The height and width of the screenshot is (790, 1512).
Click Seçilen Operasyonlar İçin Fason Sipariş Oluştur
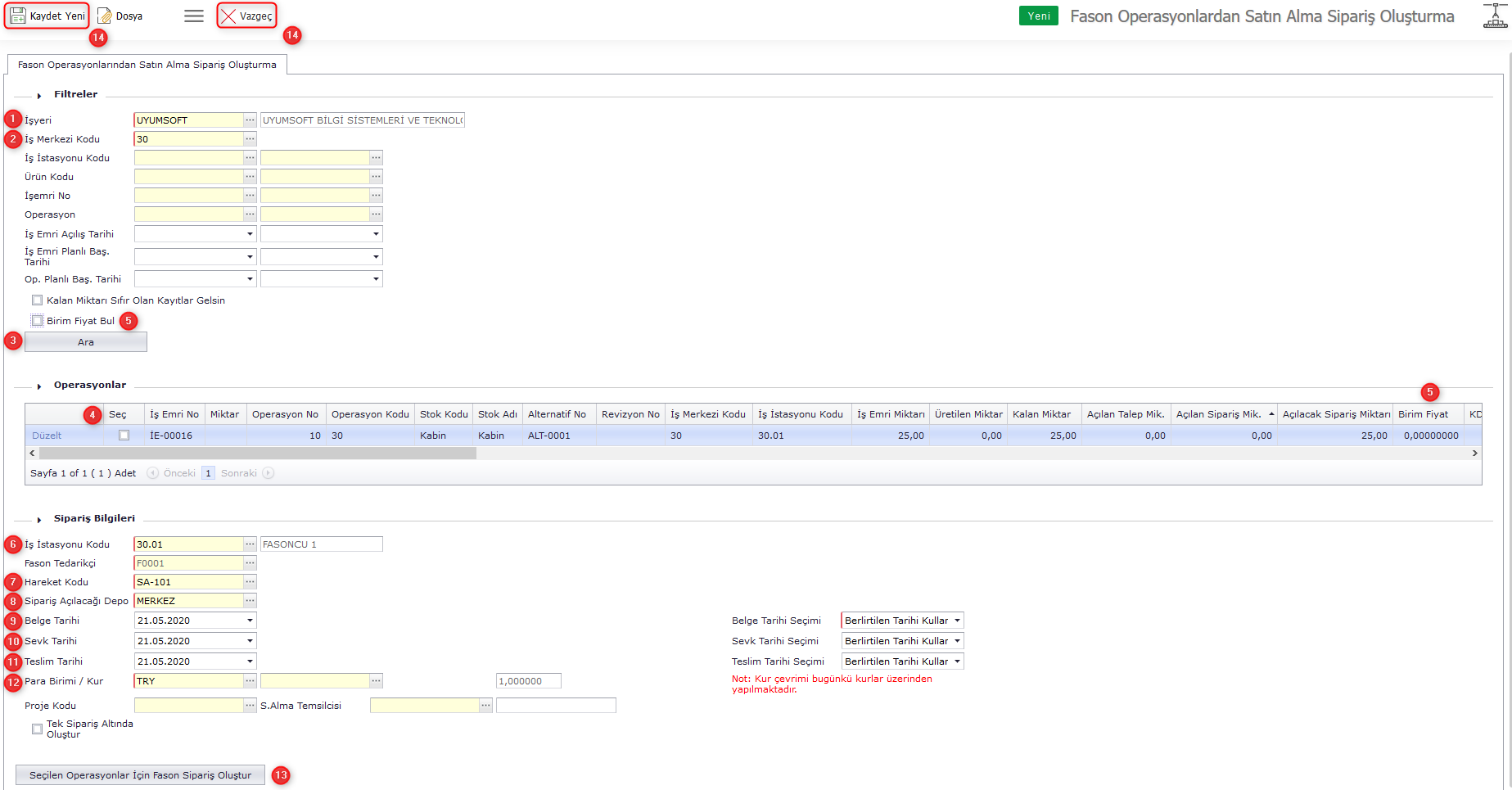(x=140, y=775)
